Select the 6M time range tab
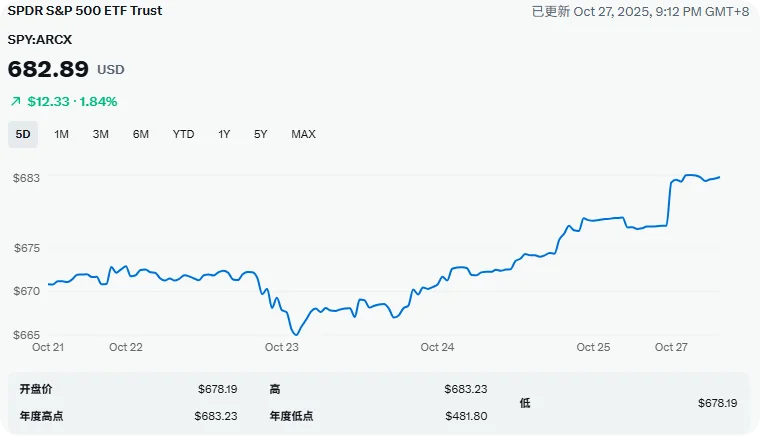760x436 pixels. click(x=141, y=134)
